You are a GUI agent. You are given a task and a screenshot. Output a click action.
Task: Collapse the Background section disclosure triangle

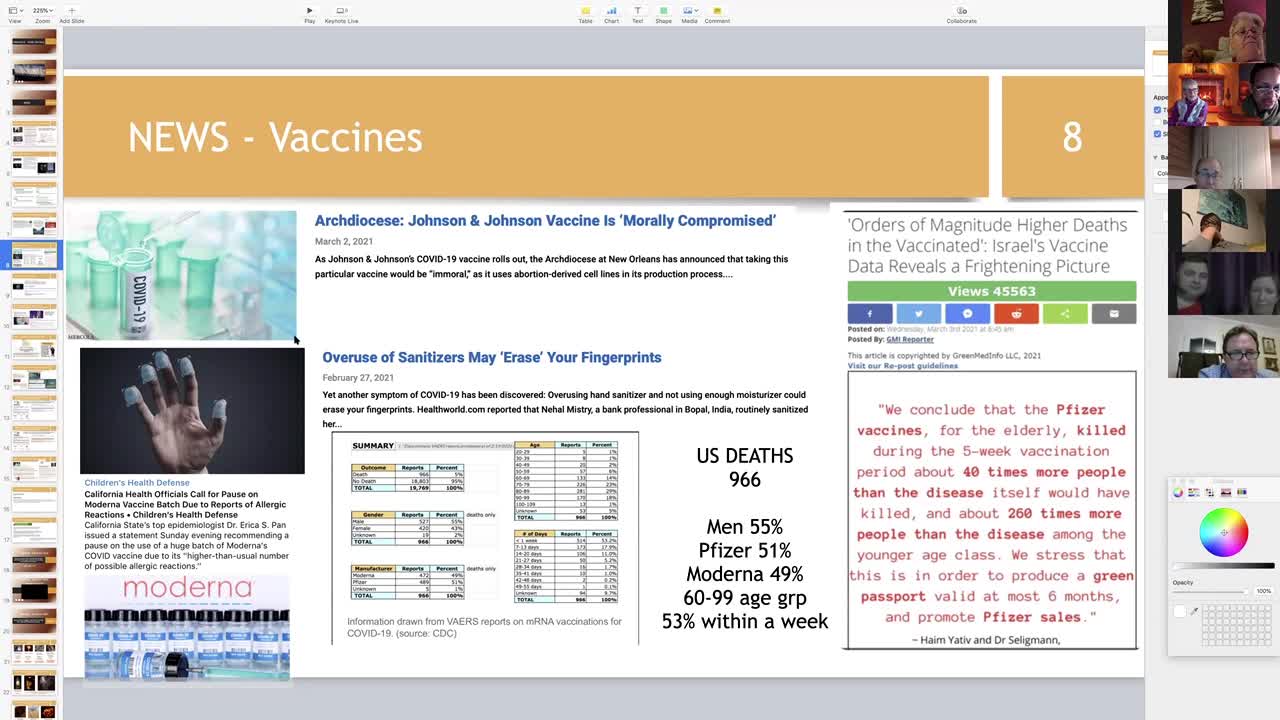click(x=1155, y=157)
